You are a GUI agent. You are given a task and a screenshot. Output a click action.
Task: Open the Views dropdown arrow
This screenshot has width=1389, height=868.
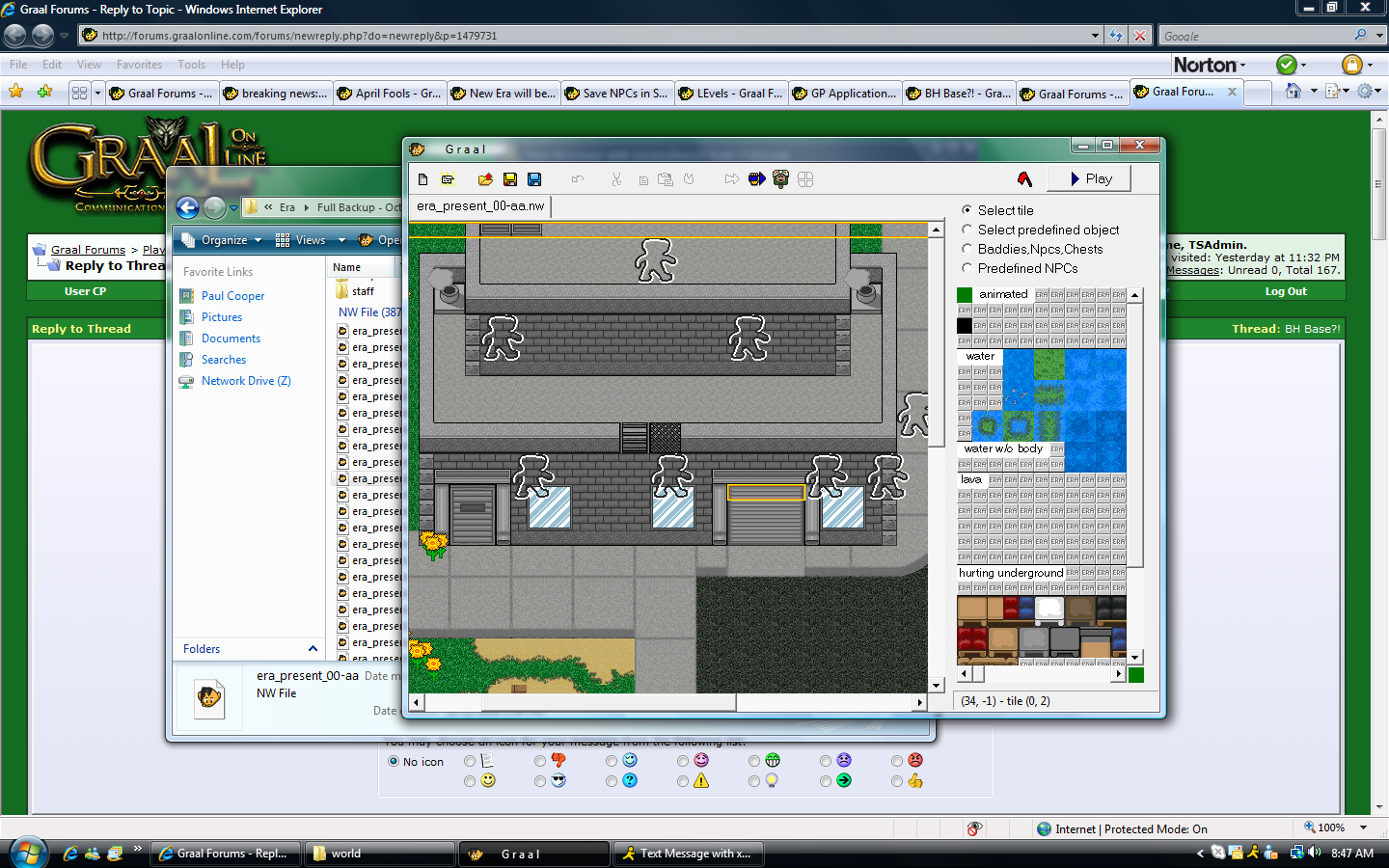click(x=340, y=240)
